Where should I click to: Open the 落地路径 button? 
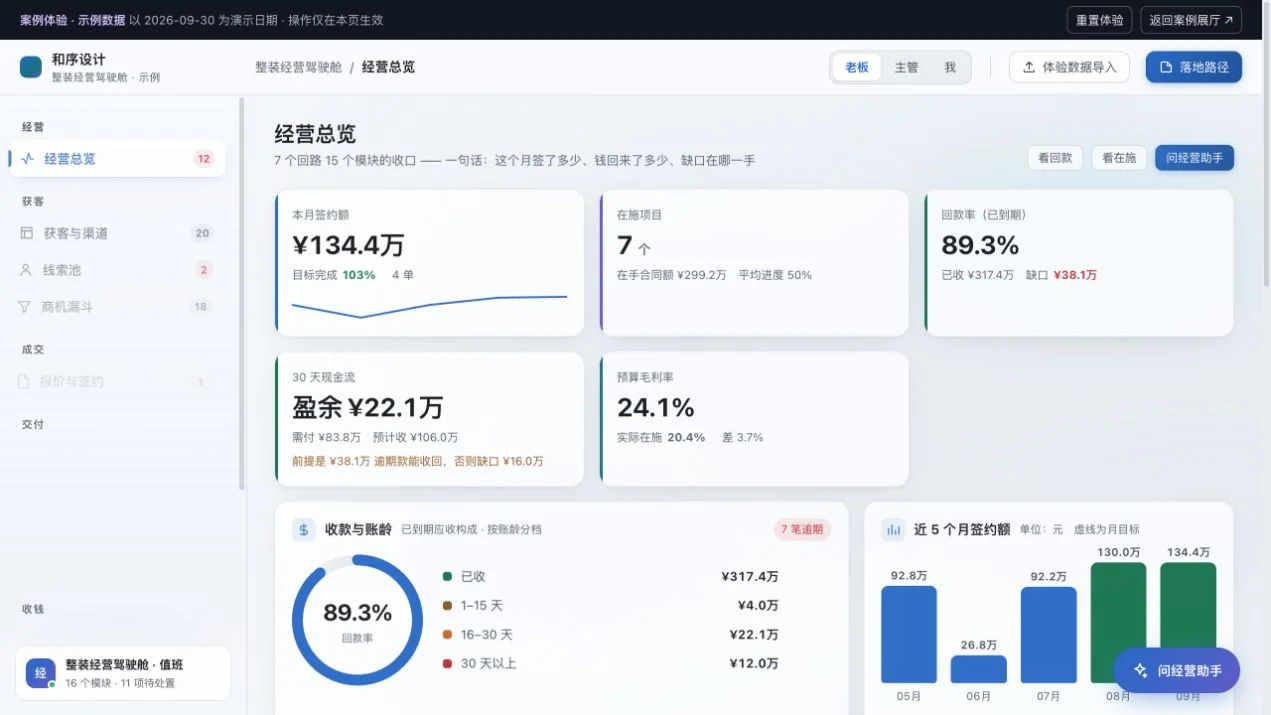coord(1194,67)
